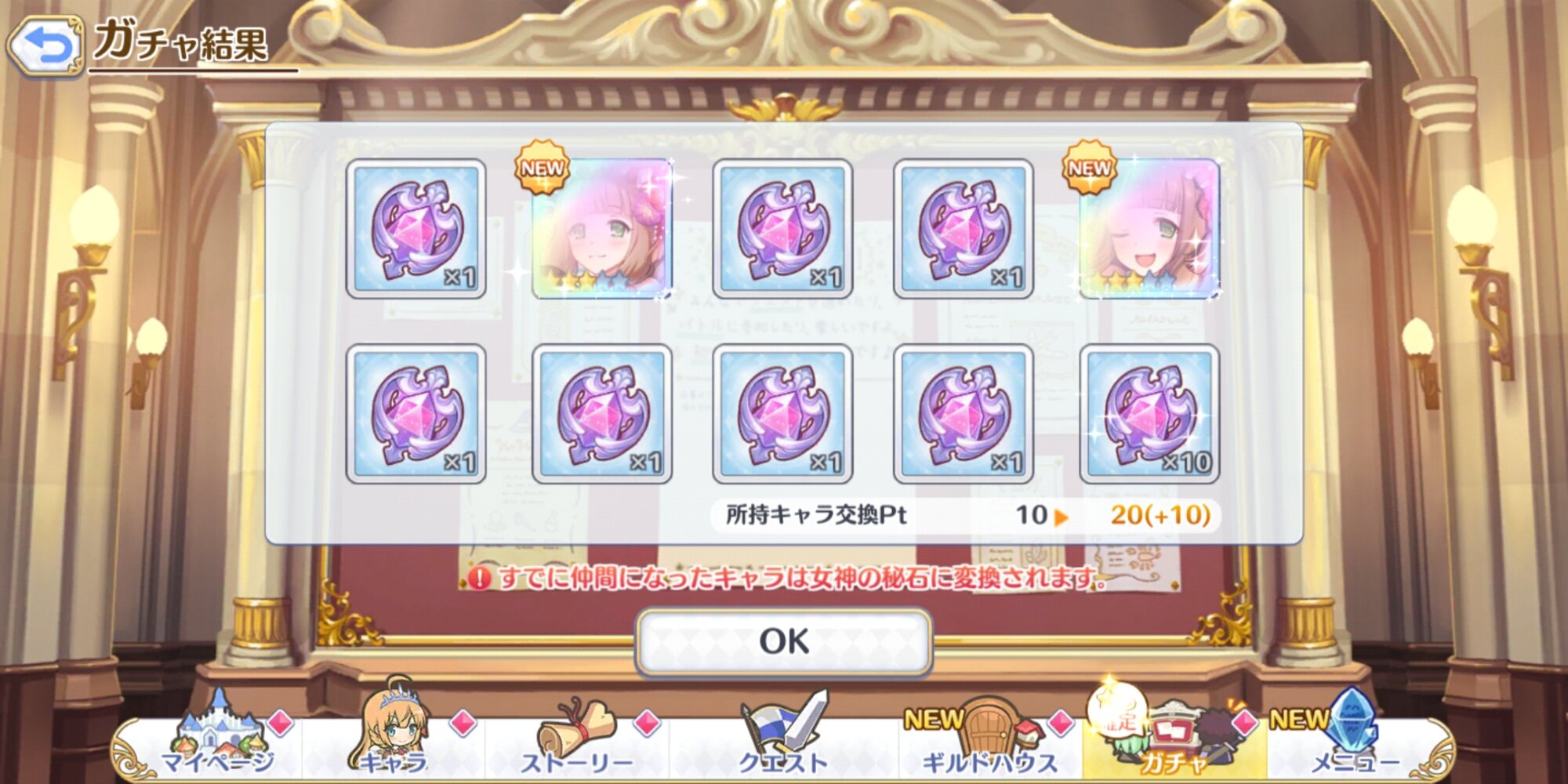Select the winking NEW character card
Viewport: 1568px width, 784px height.
[x=1149, y=228]
